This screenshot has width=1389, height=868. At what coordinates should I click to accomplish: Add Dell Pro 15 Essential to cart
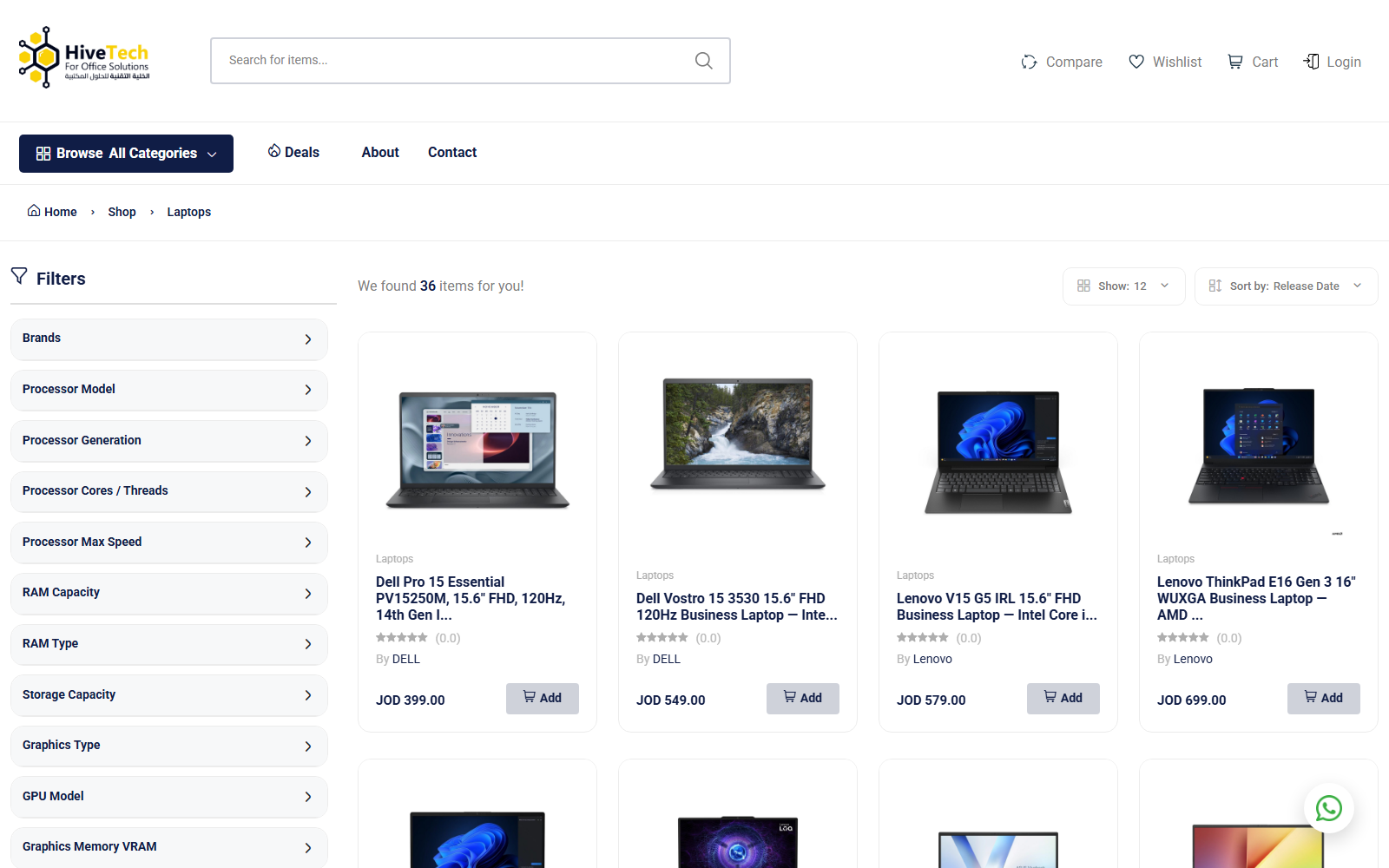point(543,699)
